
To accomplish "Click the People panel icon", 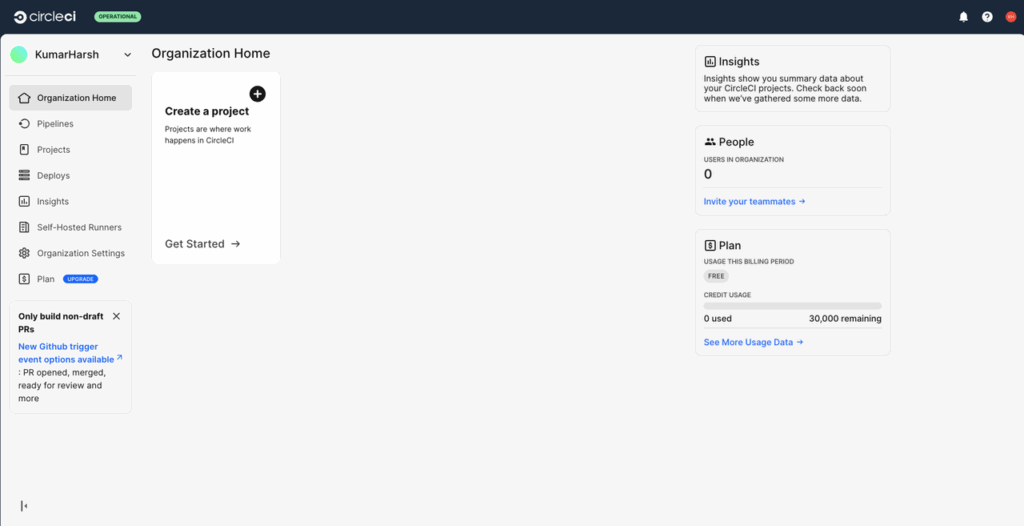I will (710, 142).
